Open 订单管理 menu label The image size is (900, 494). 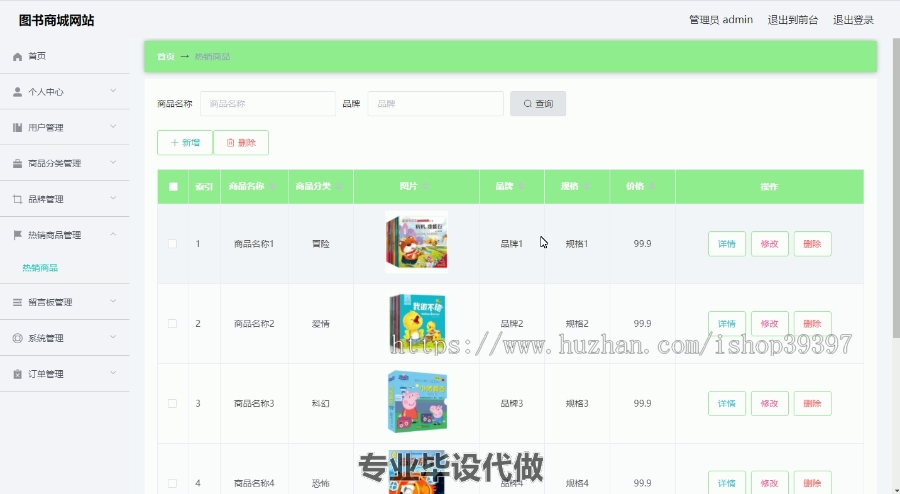(46, 374)
